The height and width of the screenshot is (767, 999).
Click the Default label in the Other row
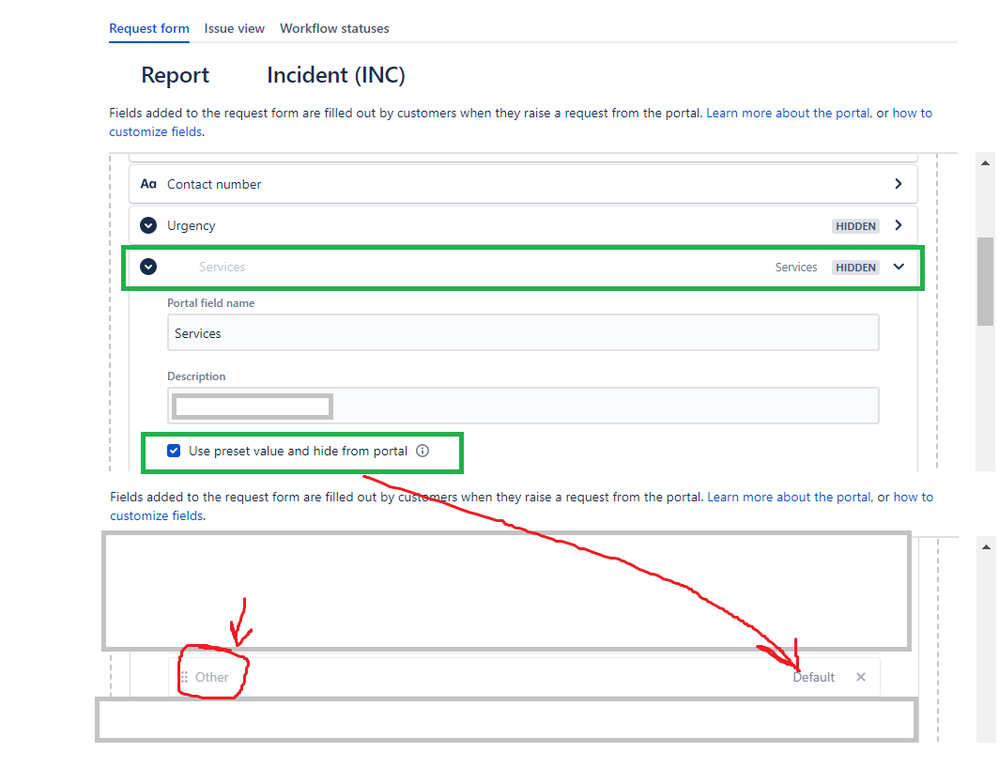click(x=814, y=677)
